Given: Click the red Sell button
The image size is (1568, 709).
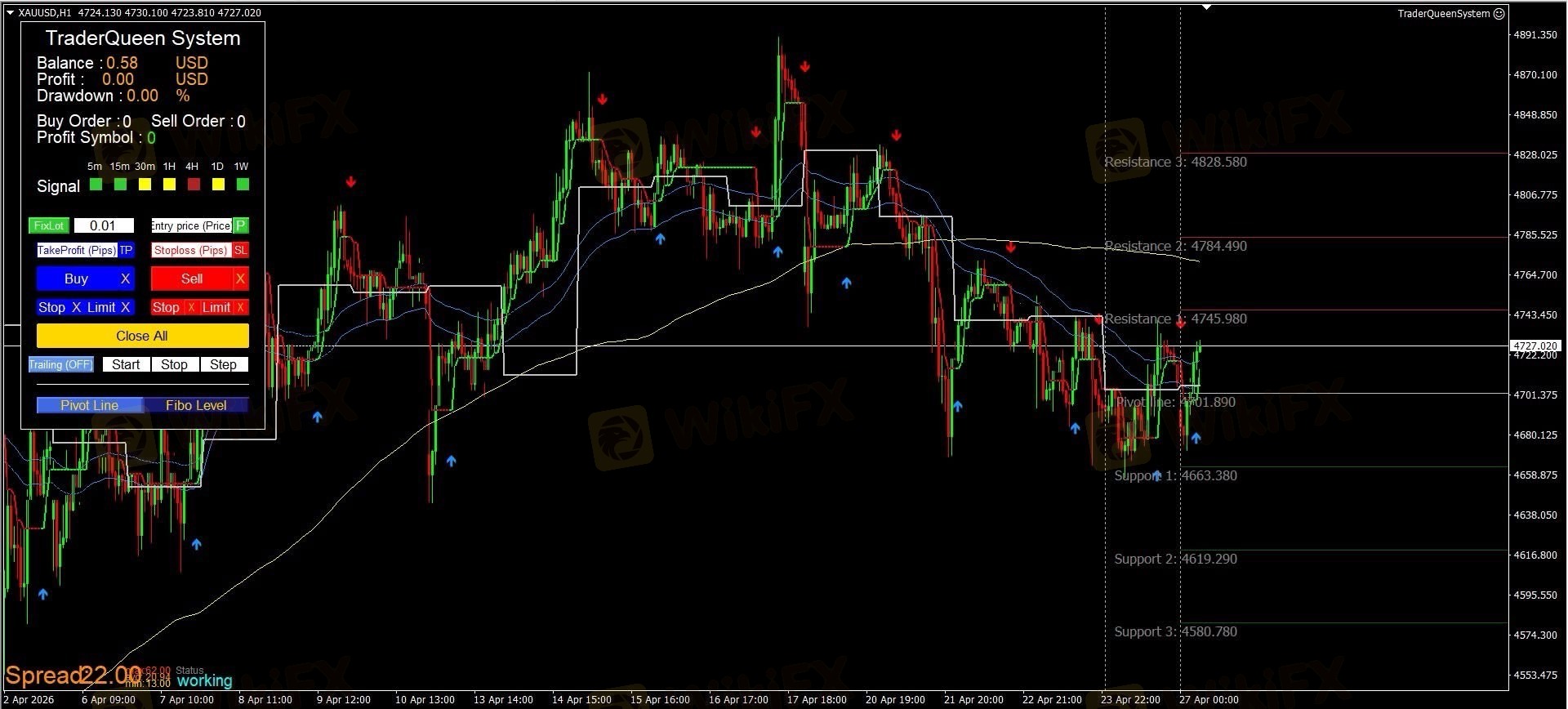Looking at the screenshot, I should [192, 279].
